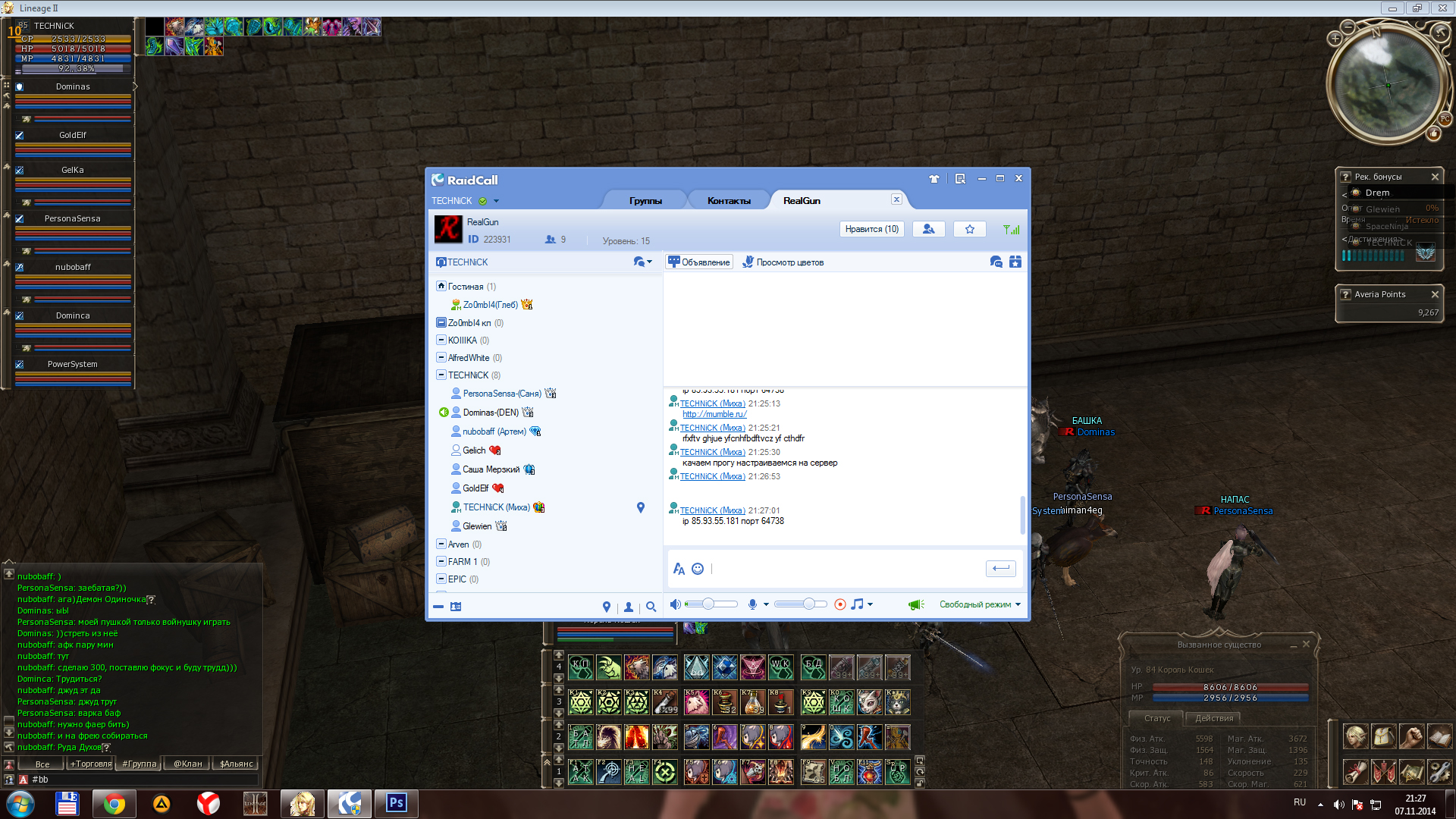Add RealGun group to favorites with star
The image size is (1456, 819).
(970, 229)
